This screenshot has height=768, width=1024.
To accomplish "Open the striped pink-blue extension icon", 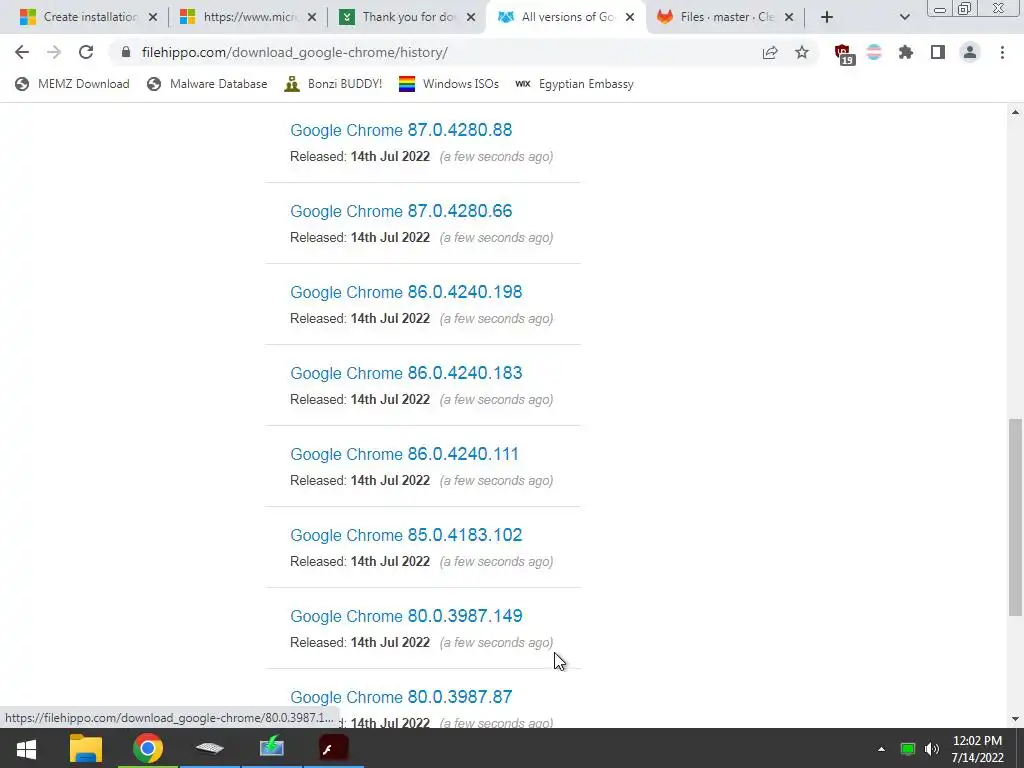I will pyautogui.click(x=874, y=52).
